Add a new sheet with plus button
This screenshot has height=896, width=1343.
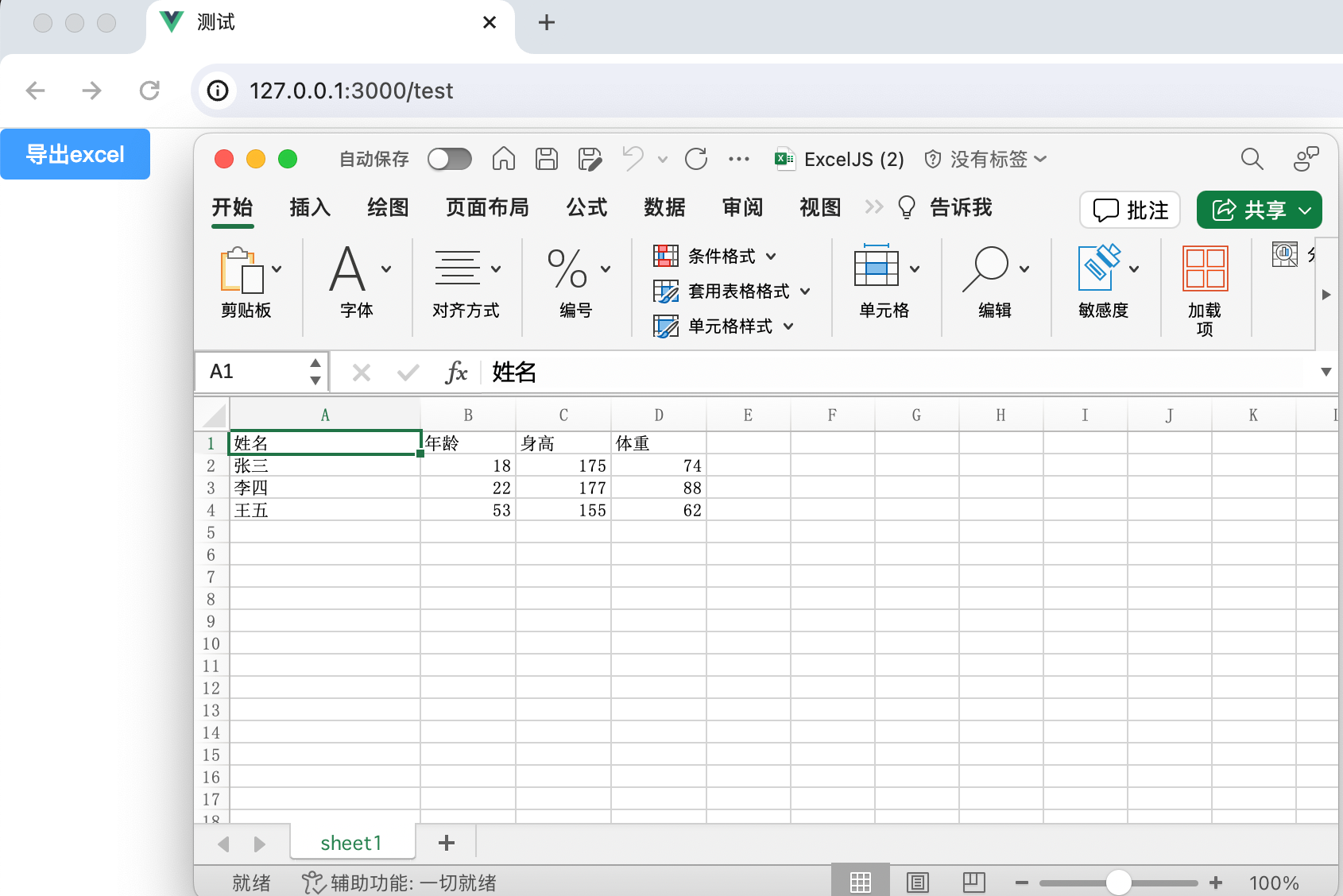(x=447, y=843)
